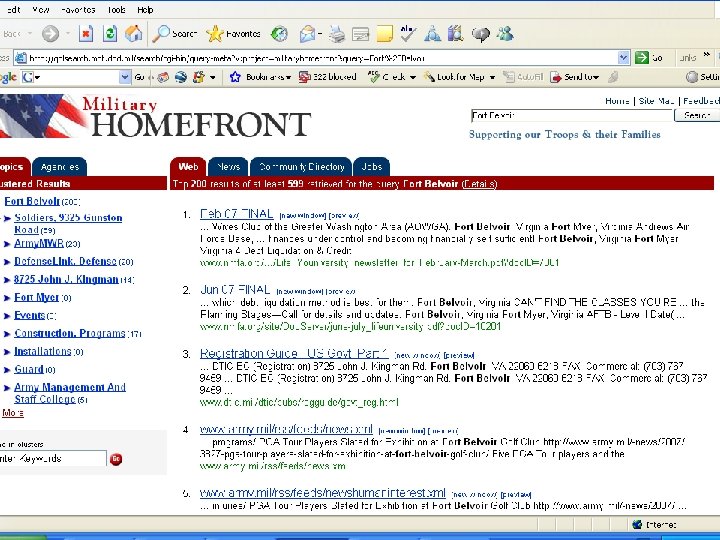Screen dimensions: 720x540
Task: Click the Research books toolbar icon
Action: pos(455,34)
